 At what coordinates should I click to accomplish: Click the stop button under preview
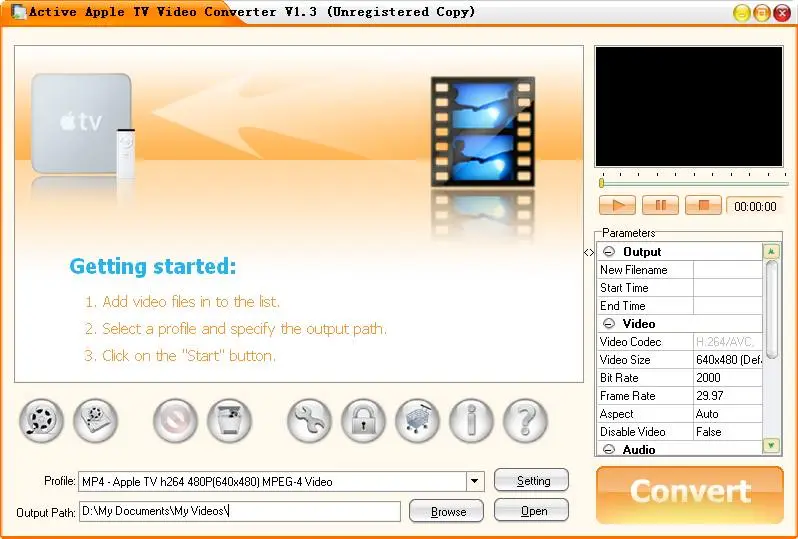703,205
